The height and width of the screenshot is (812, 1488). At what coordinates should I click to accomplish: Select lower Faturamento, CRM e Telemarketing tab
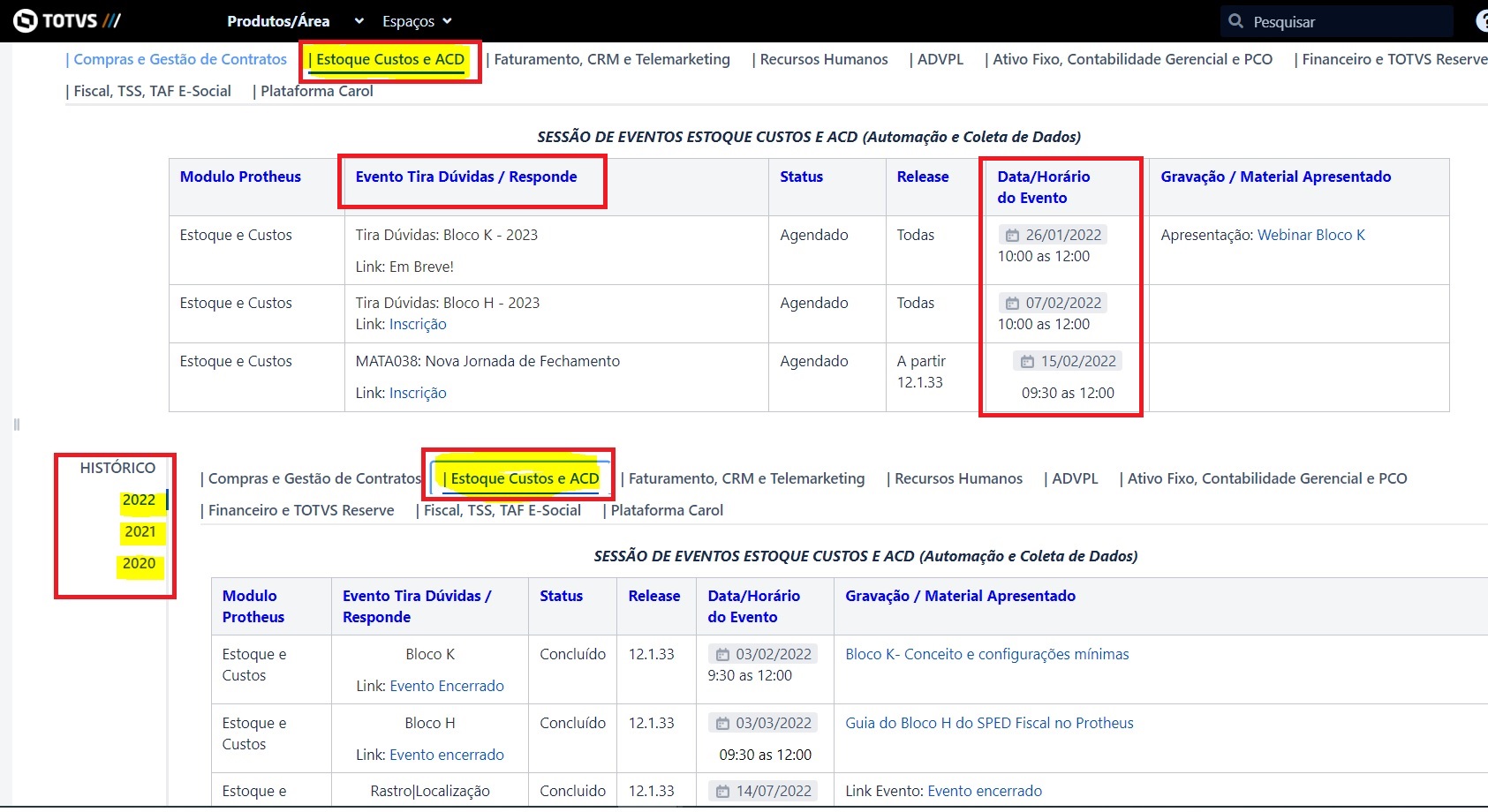743,478
